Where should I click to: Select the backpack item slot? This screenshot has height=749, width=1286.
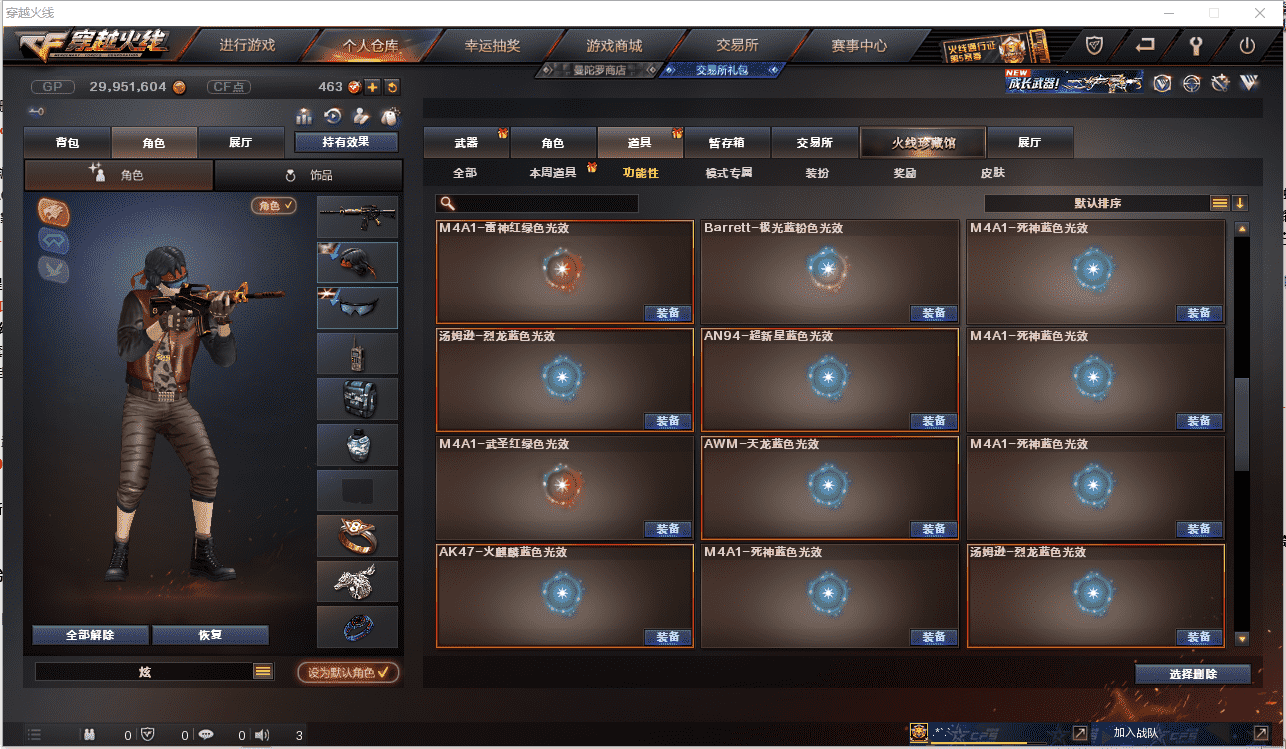coord(357,399)
